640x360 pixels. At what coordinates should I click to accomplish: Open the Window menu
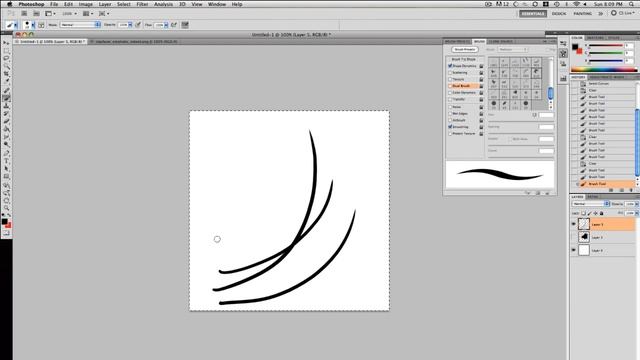pyautogui.click(x=217, y=4)
